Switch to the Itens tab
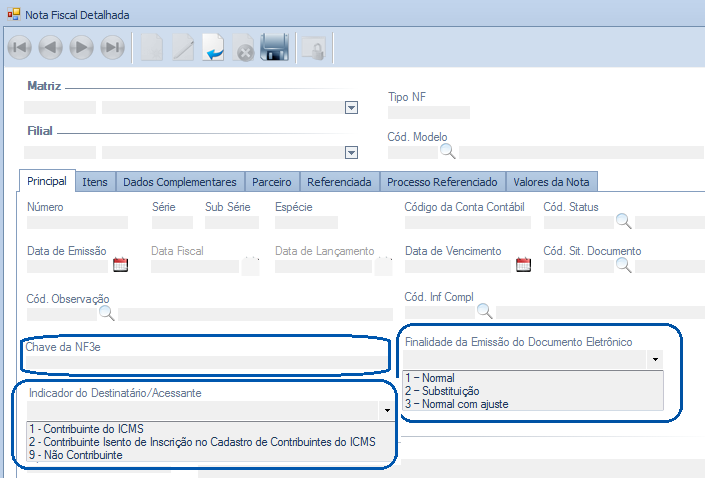The width and height of the screenshot is (705, 478). coord(95,182)
